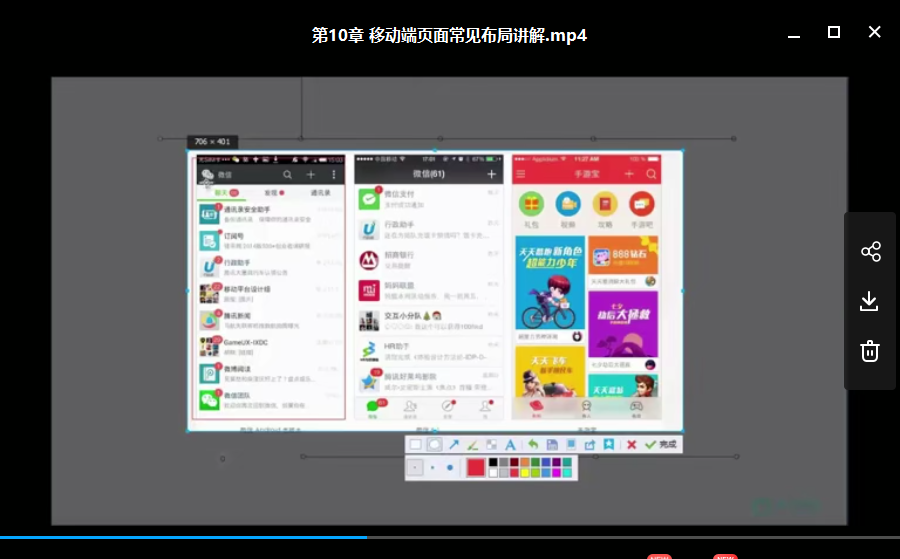This screenshot has height=559, width=900.
Task: Delete the video with the trash icon
Action: [870, 351]
